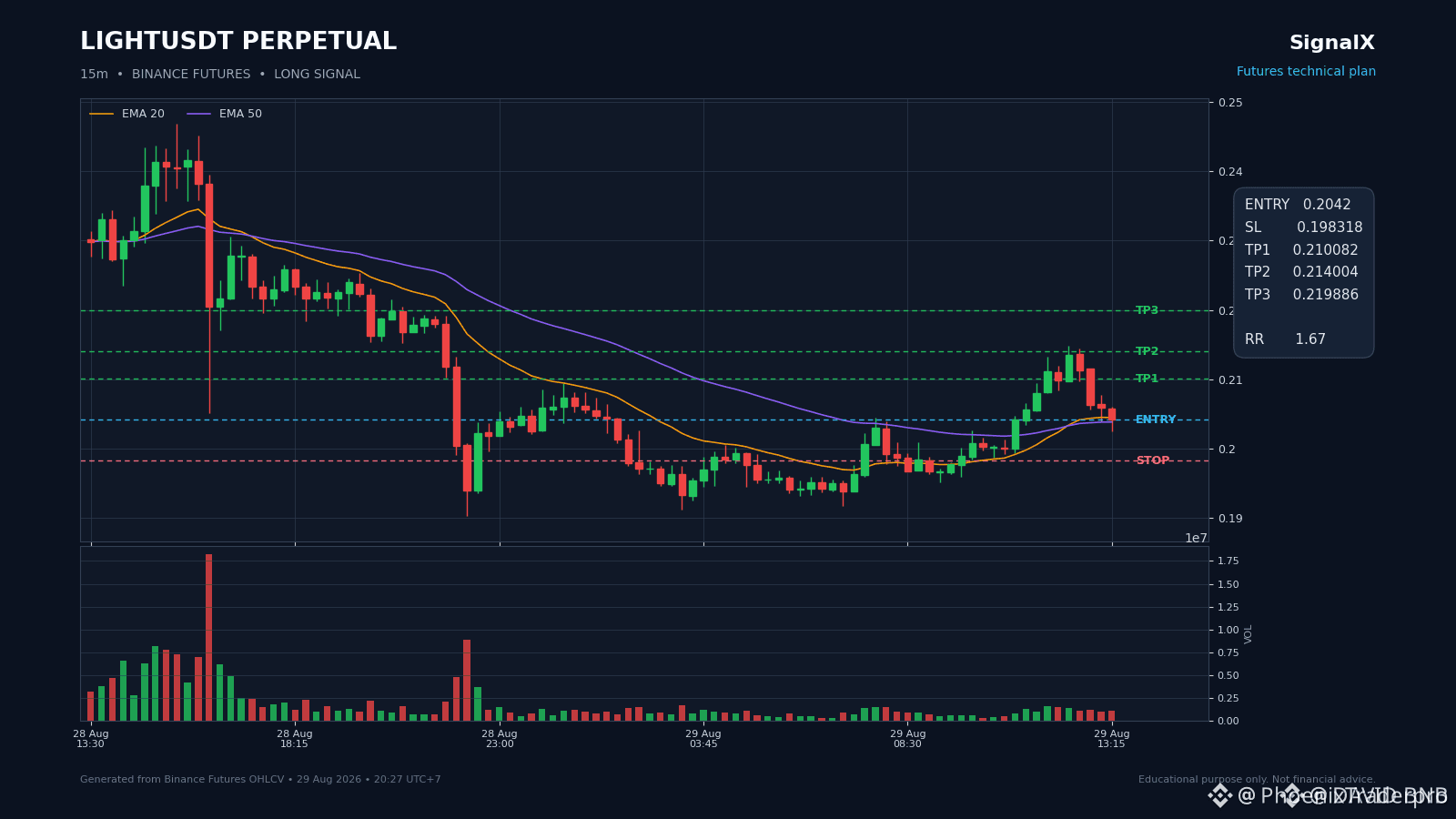Click the 'Generated from Binance Futures OHLCV' footer text
This screenshot has width=1456, height=819.
(x=260, y=780)
